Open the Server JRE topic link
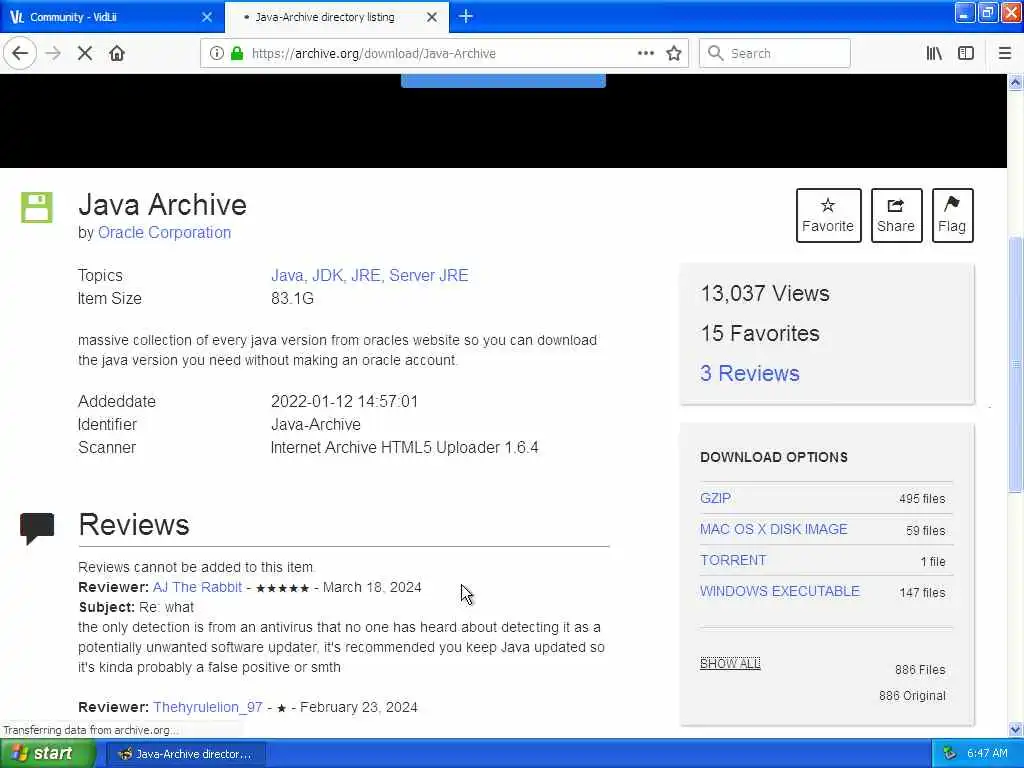The height and width of the screenshot is (768, 1024). (x=428, y=276)
